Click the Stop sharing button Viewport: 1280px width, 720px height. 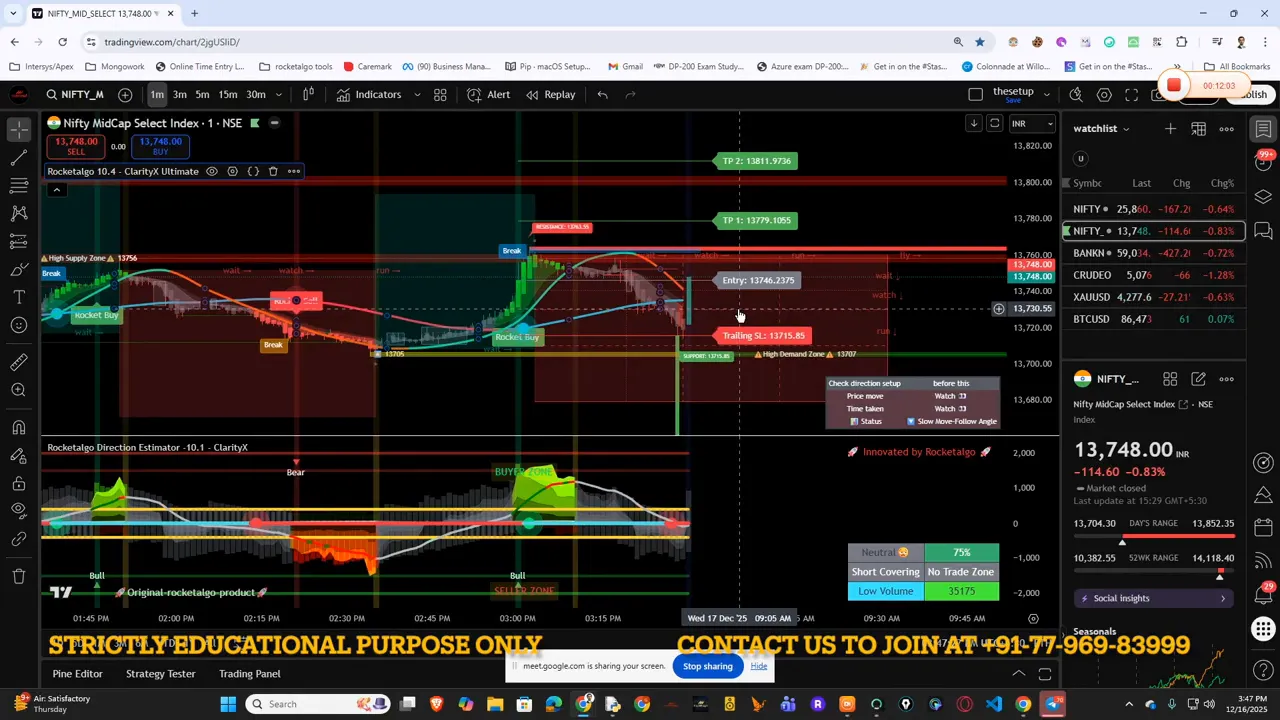tap(707, 666)
